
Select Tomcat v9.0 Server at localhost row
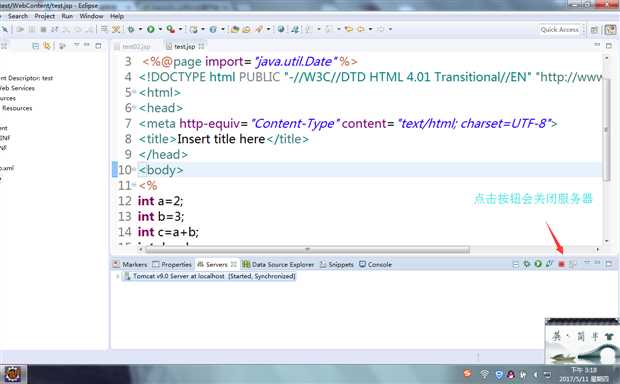coord(210,276)
